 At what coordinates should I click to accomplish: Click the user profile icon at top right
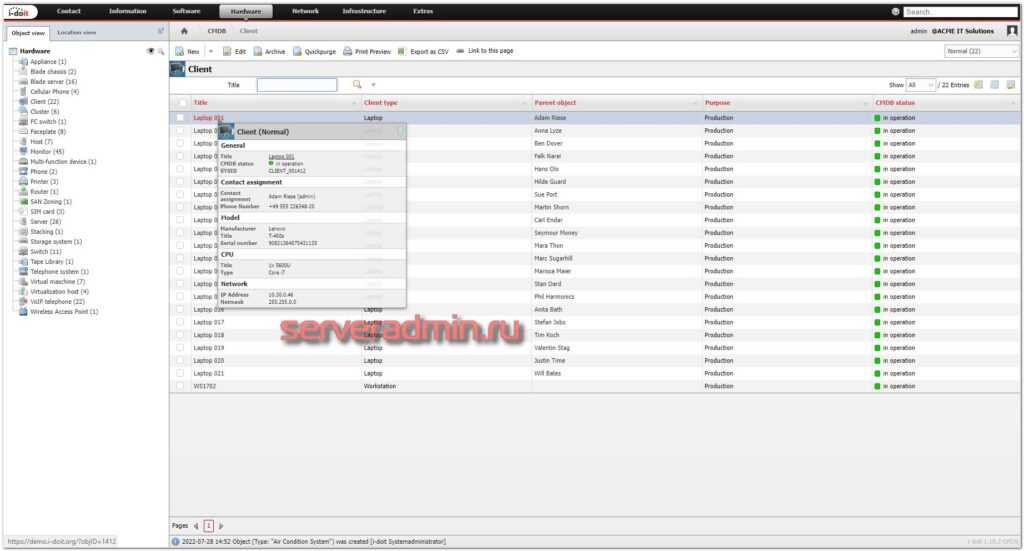coord(1012,31)
